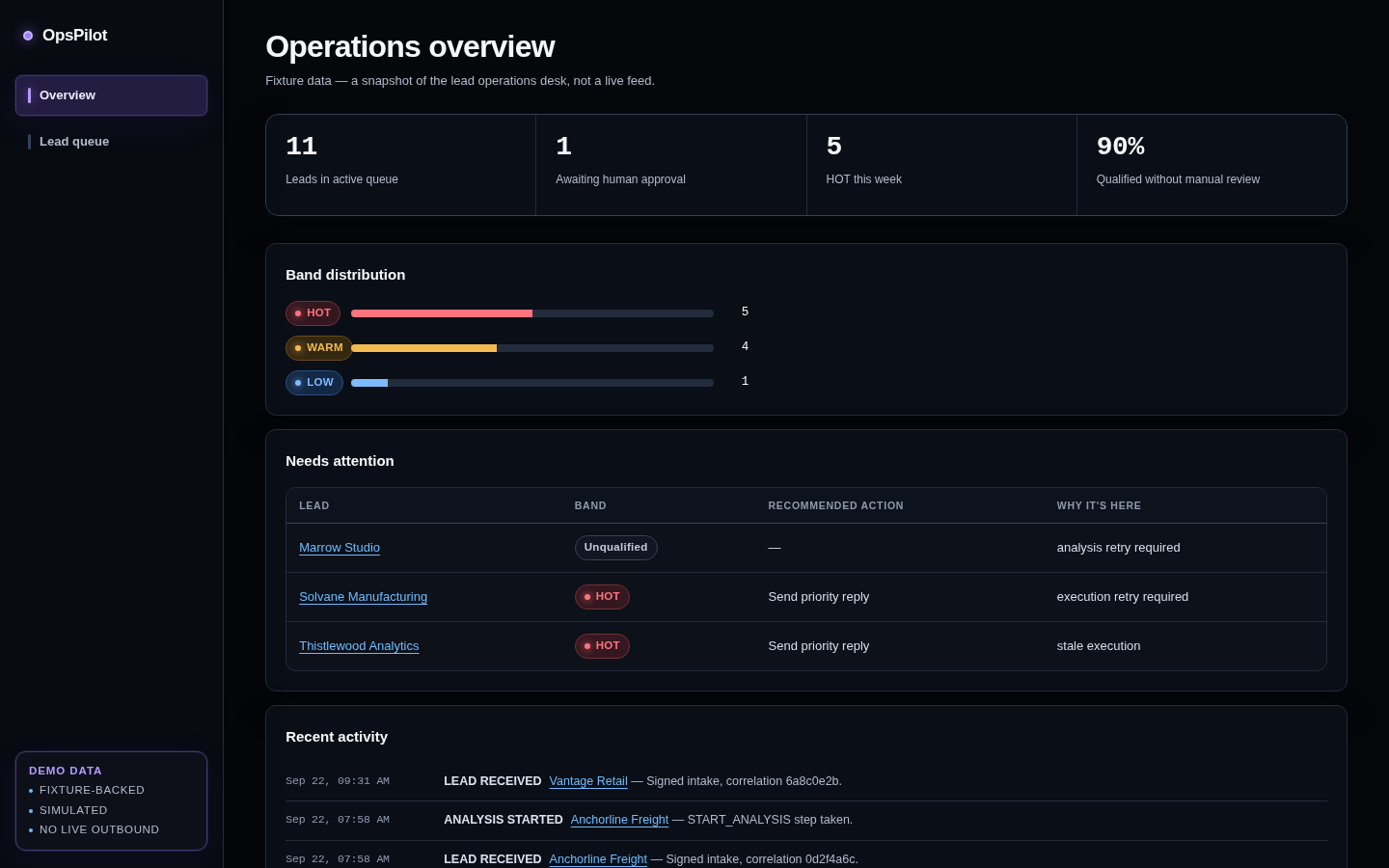The image size is (1389, 868).
Task: Click 'analysis retry required' cell
Action: click(x=1118, y=548)
